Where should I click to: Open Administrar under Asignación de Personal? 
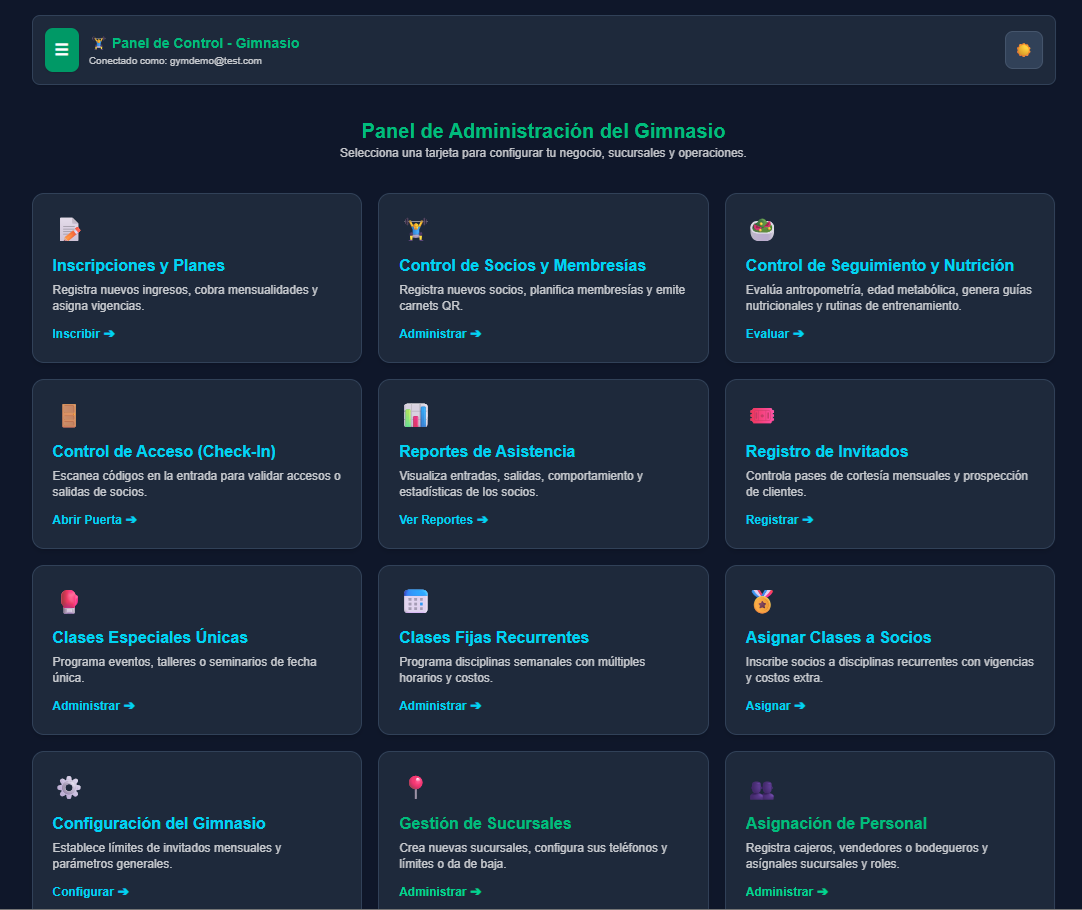click(787, 891)
